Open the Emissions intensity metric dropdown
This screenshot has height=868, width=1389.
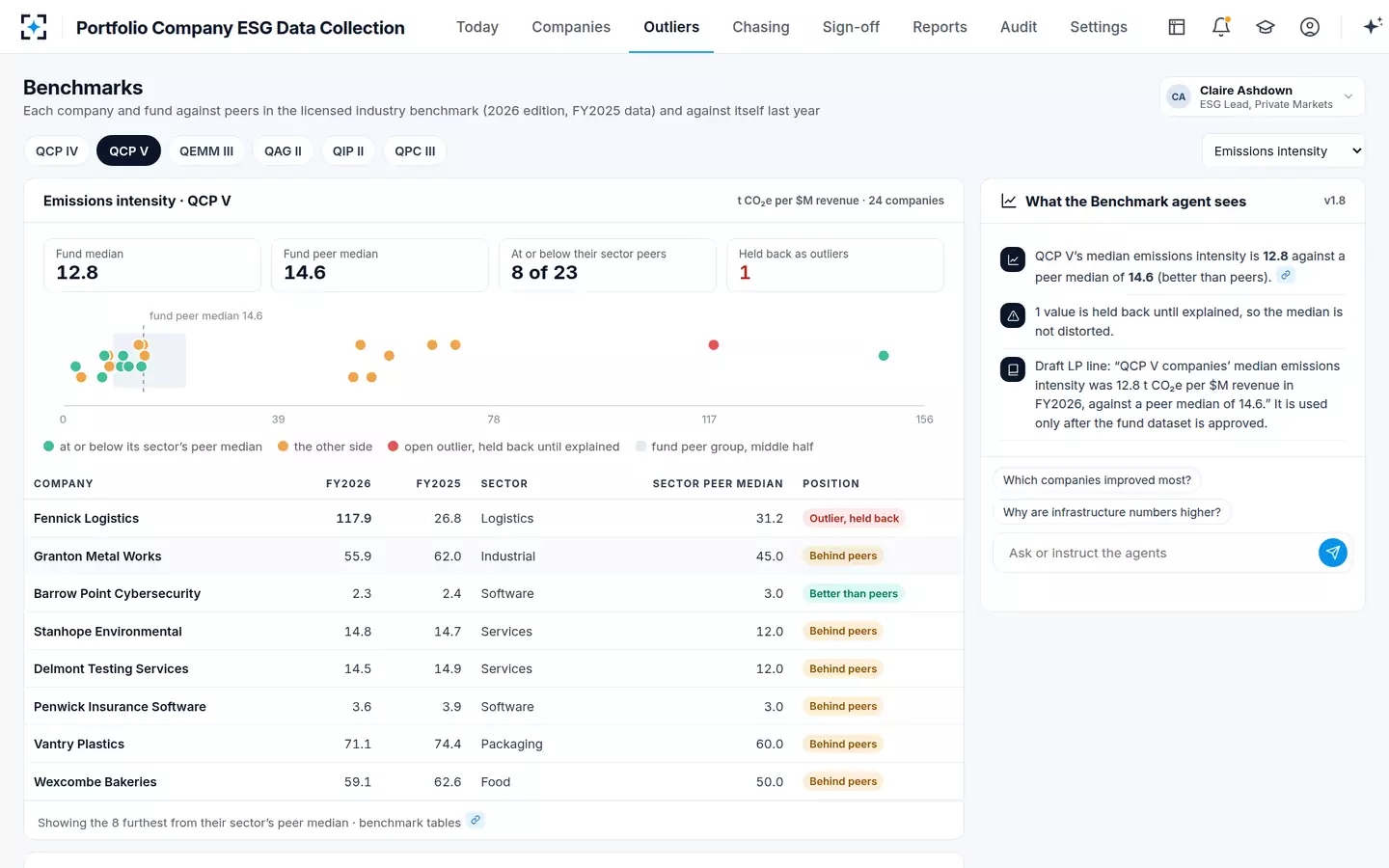tap(1284, 151)
